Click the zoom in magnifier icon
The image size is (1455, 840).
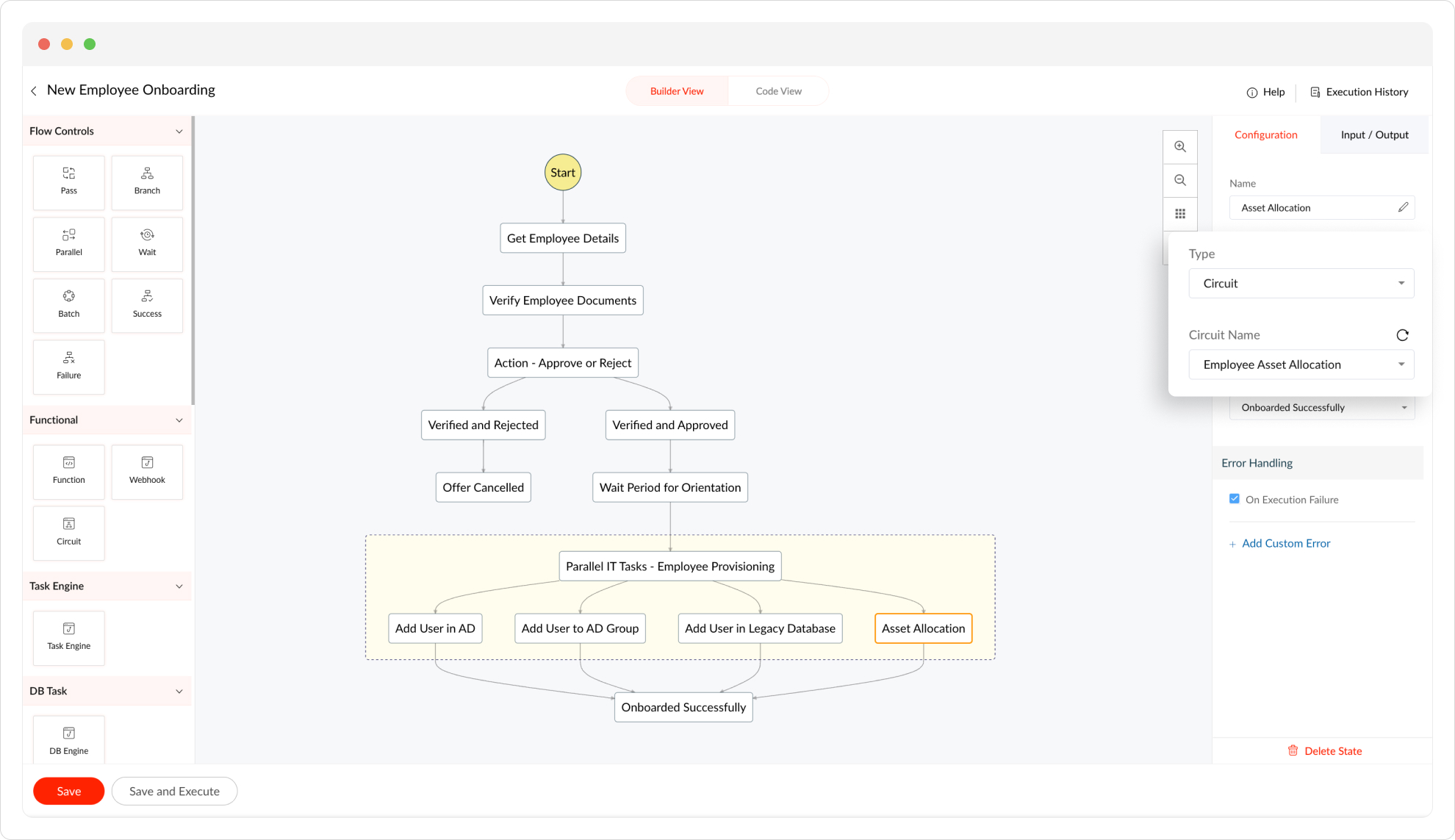(1180, 147)
